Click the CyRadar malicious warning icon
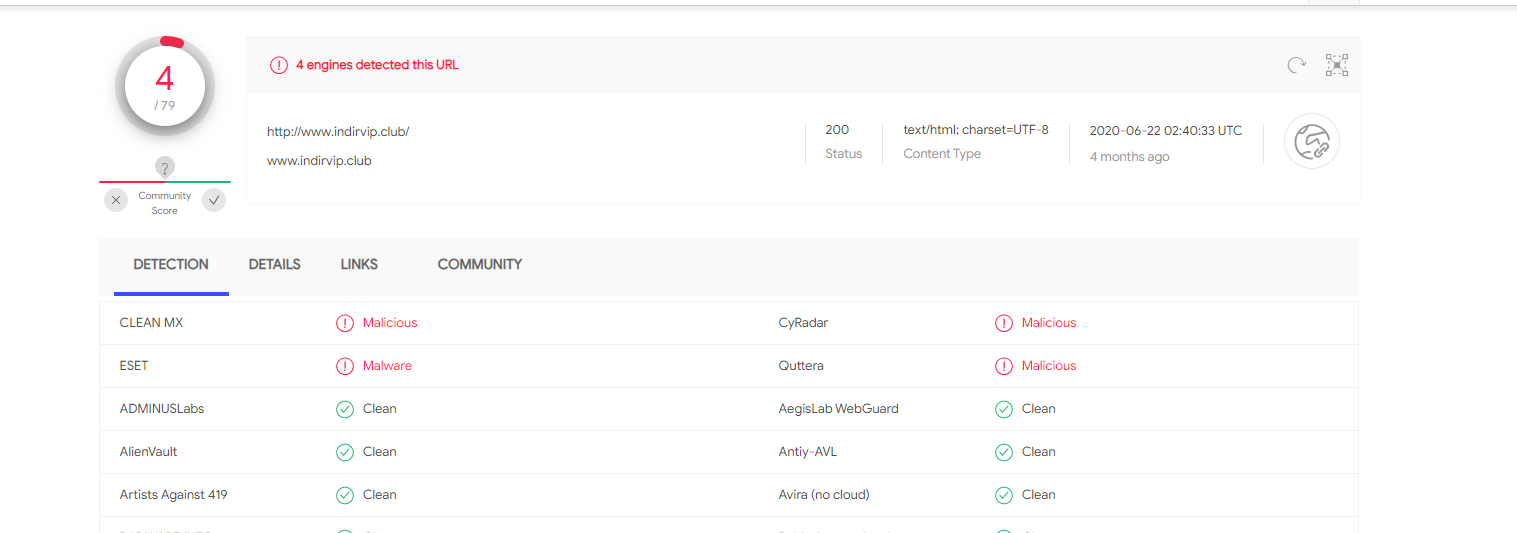The image size is (1517, 533). [1004, 323]
